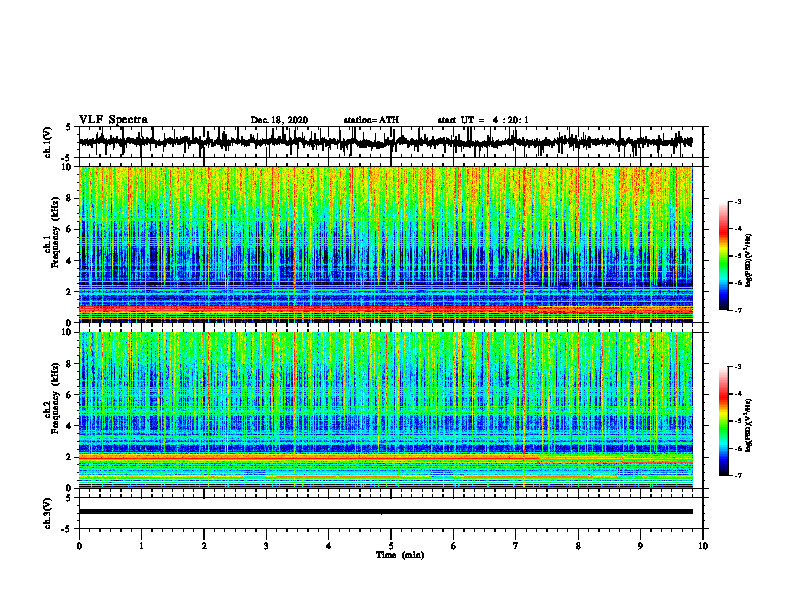Click inside the ch.2 spectrogram panel
The width and height of the screenshot is (792, 612).
tap(385, 410)
